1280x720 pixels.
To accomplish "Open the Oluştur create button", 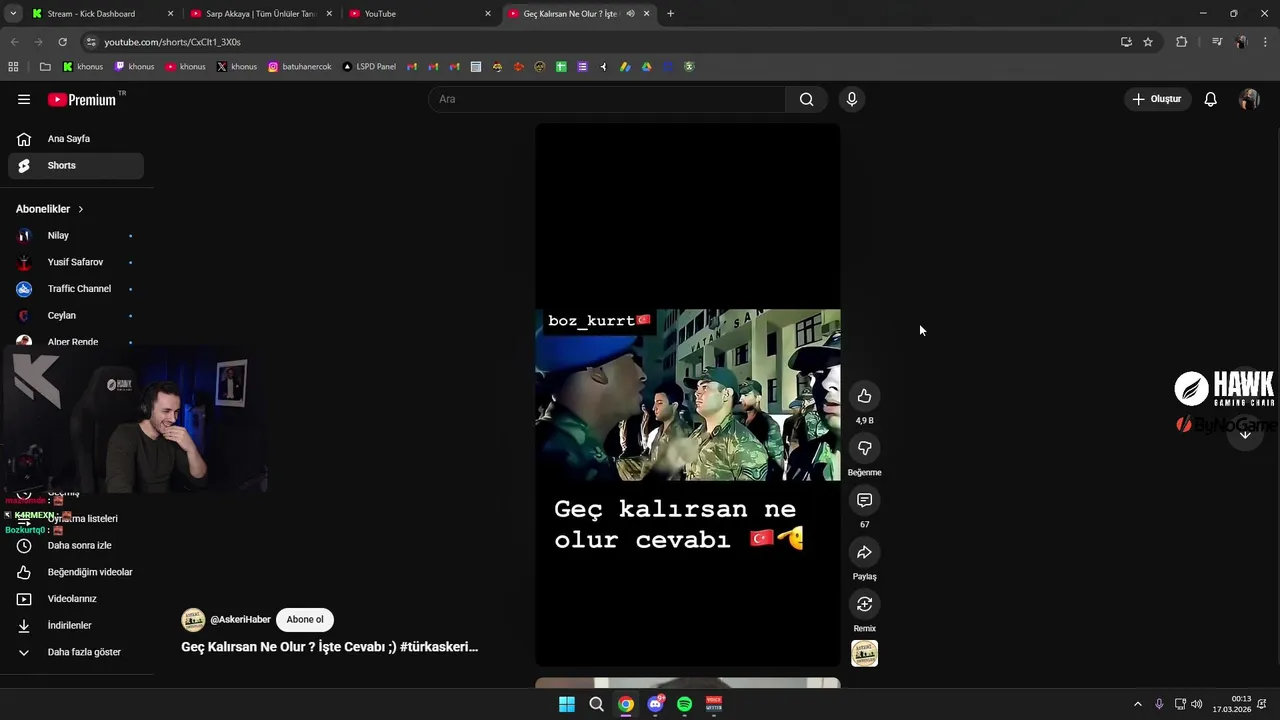I will point(1157,99).
